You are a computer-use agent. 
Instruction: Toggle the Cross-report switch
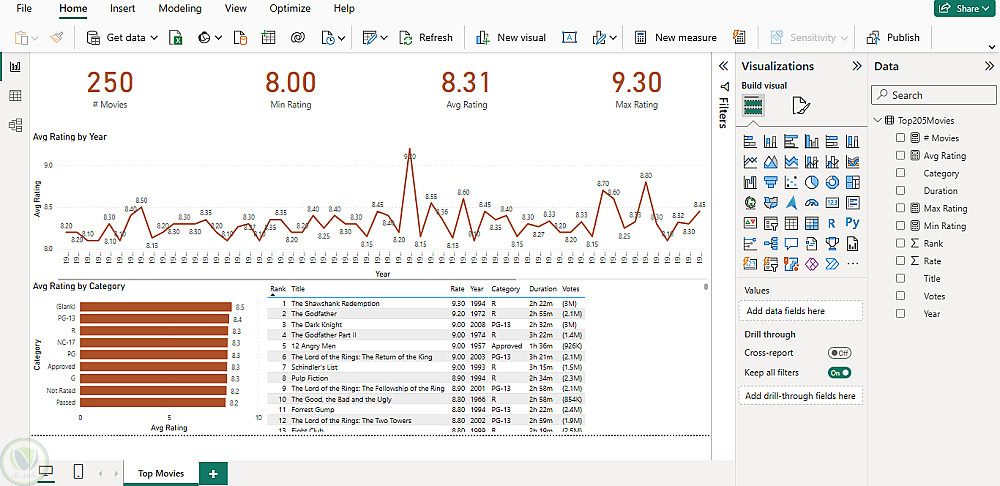click(839, 353)
